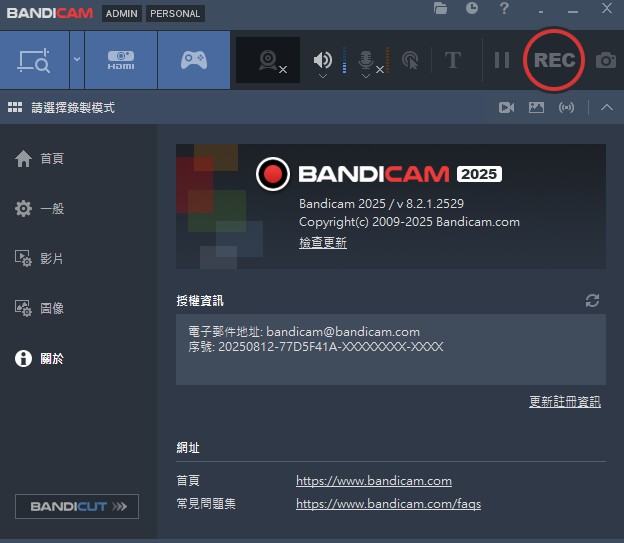Click 檢查更新 check update link
This screenshot has width=624, height=543.
point(323,242)
